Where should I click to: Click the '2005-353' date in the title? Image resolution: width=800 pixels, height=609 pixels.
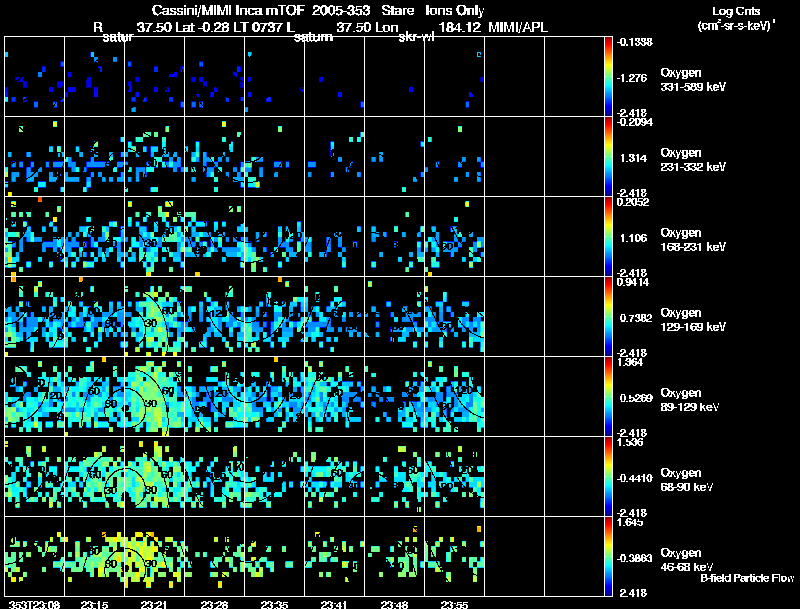click(341, 11)
